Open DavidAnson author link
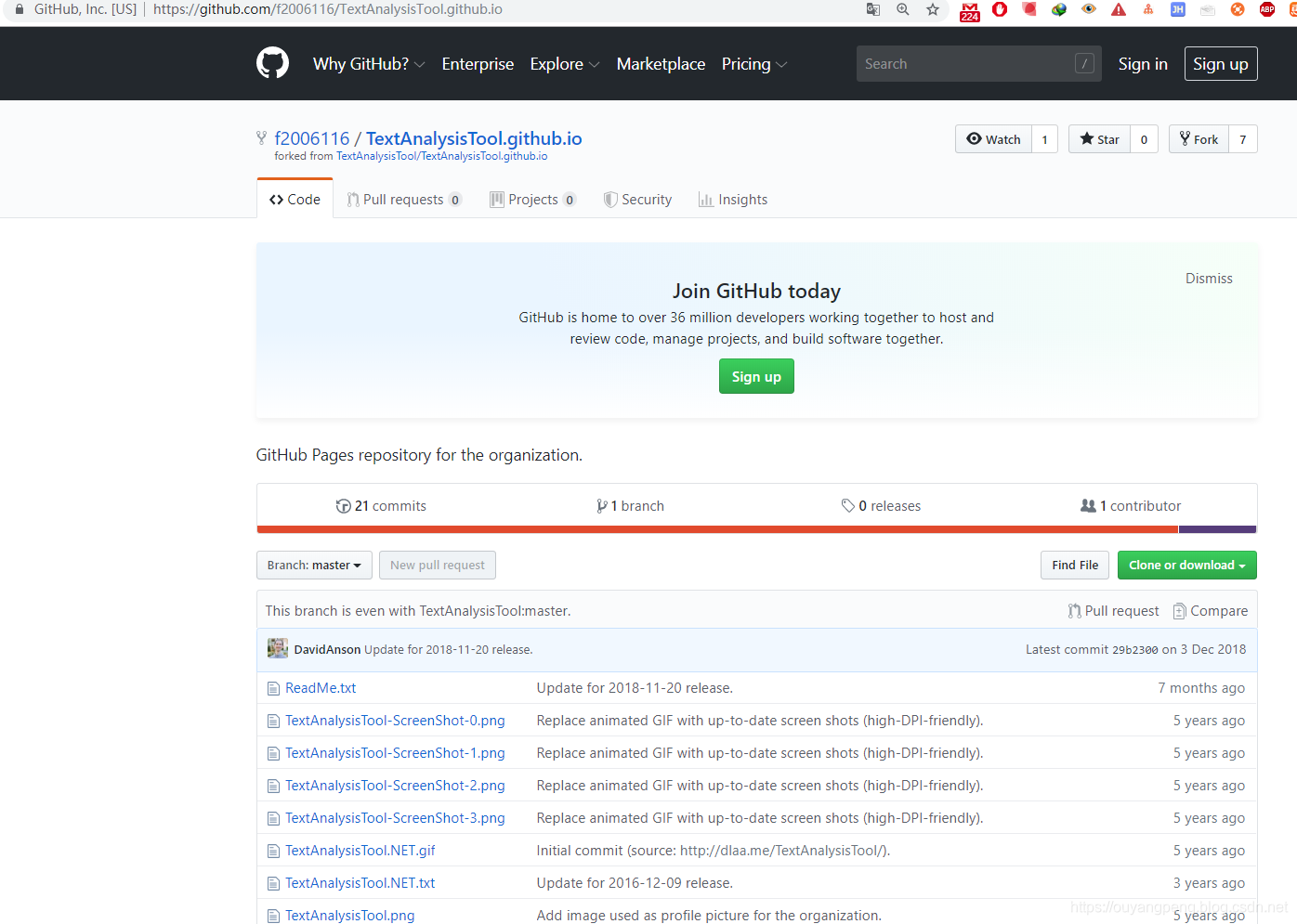Image resolution: width=1297 pixels, height=924 pixels. 327,649
